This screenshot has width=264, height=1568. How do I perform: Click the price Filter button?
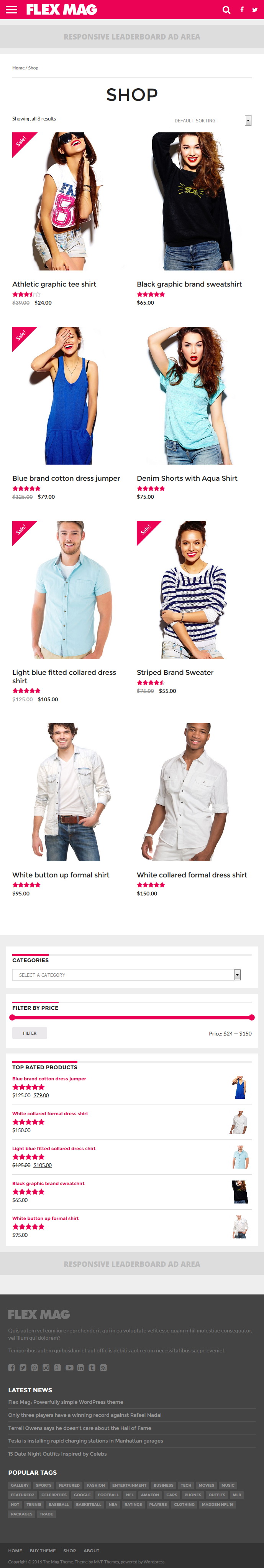coord(30,1033)
